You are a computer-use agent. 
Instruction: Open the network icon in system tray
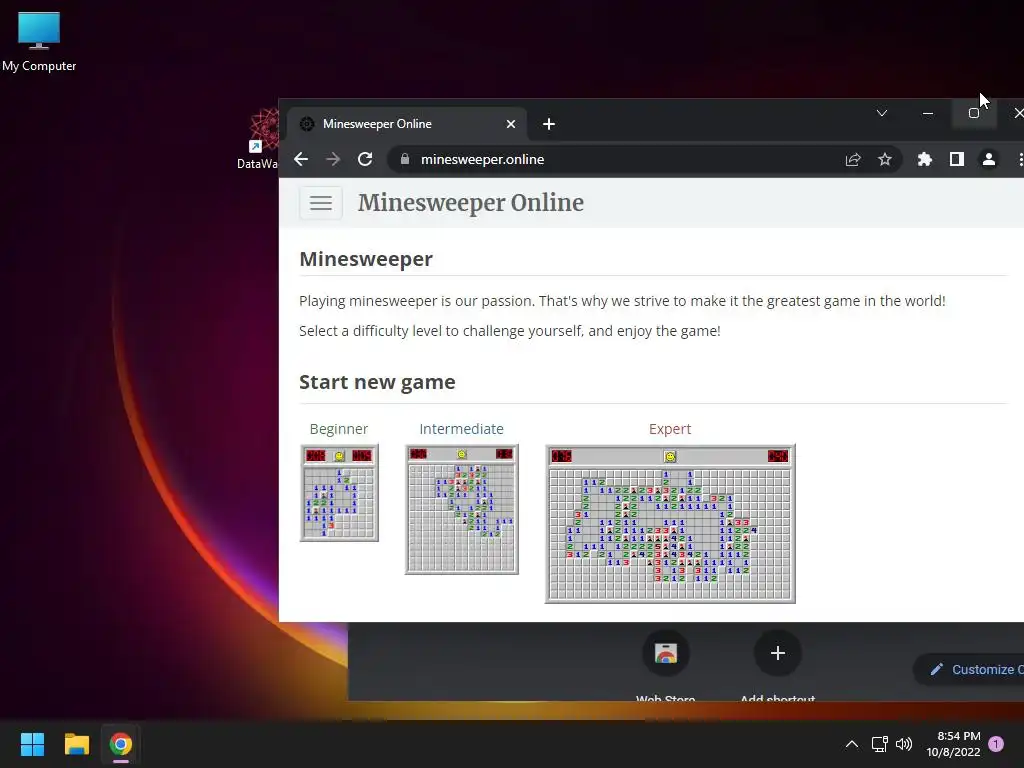click(x=879, y=744)
